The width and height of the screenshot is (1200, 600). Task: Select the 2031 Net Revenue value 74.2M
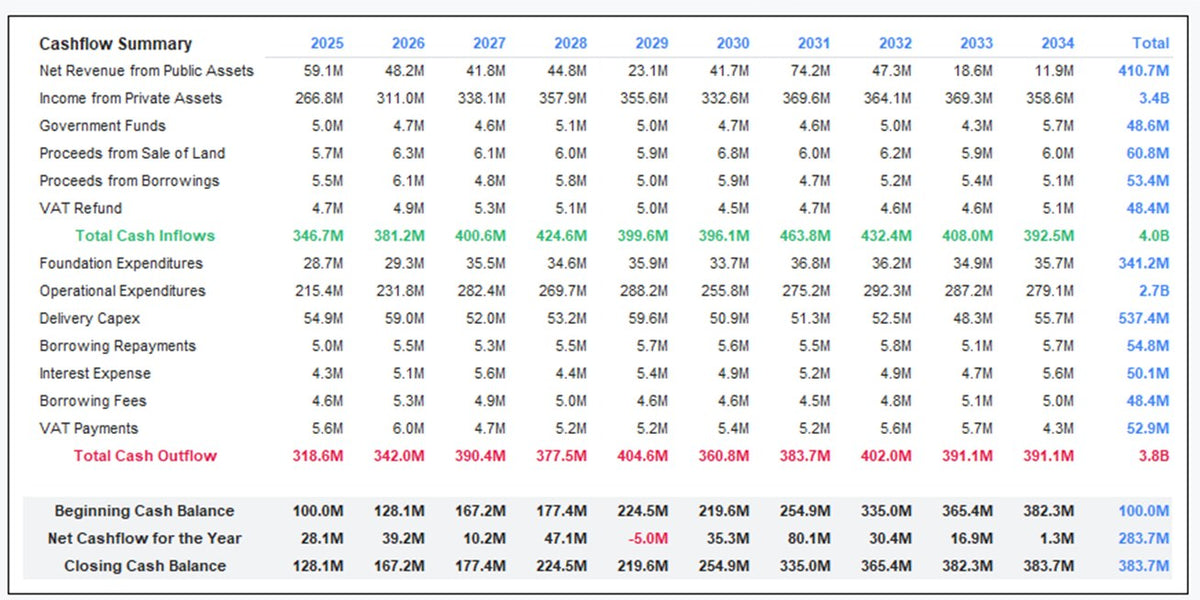tap(811, 71)
